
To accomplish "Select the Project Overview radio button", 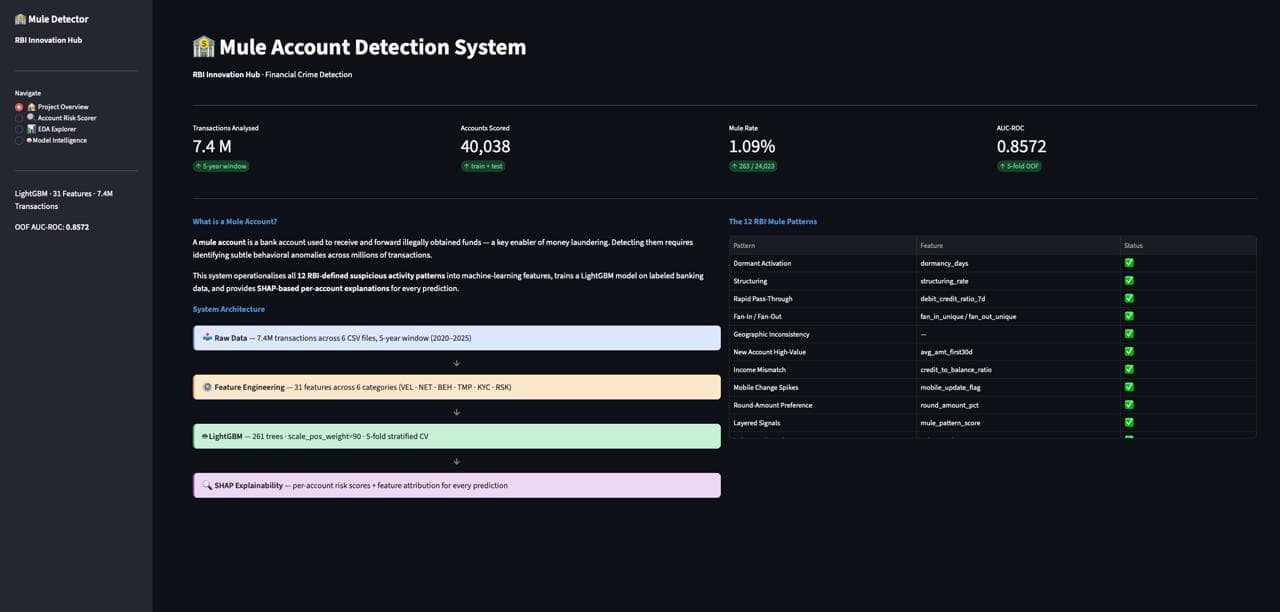I will (x=19, y=107).
